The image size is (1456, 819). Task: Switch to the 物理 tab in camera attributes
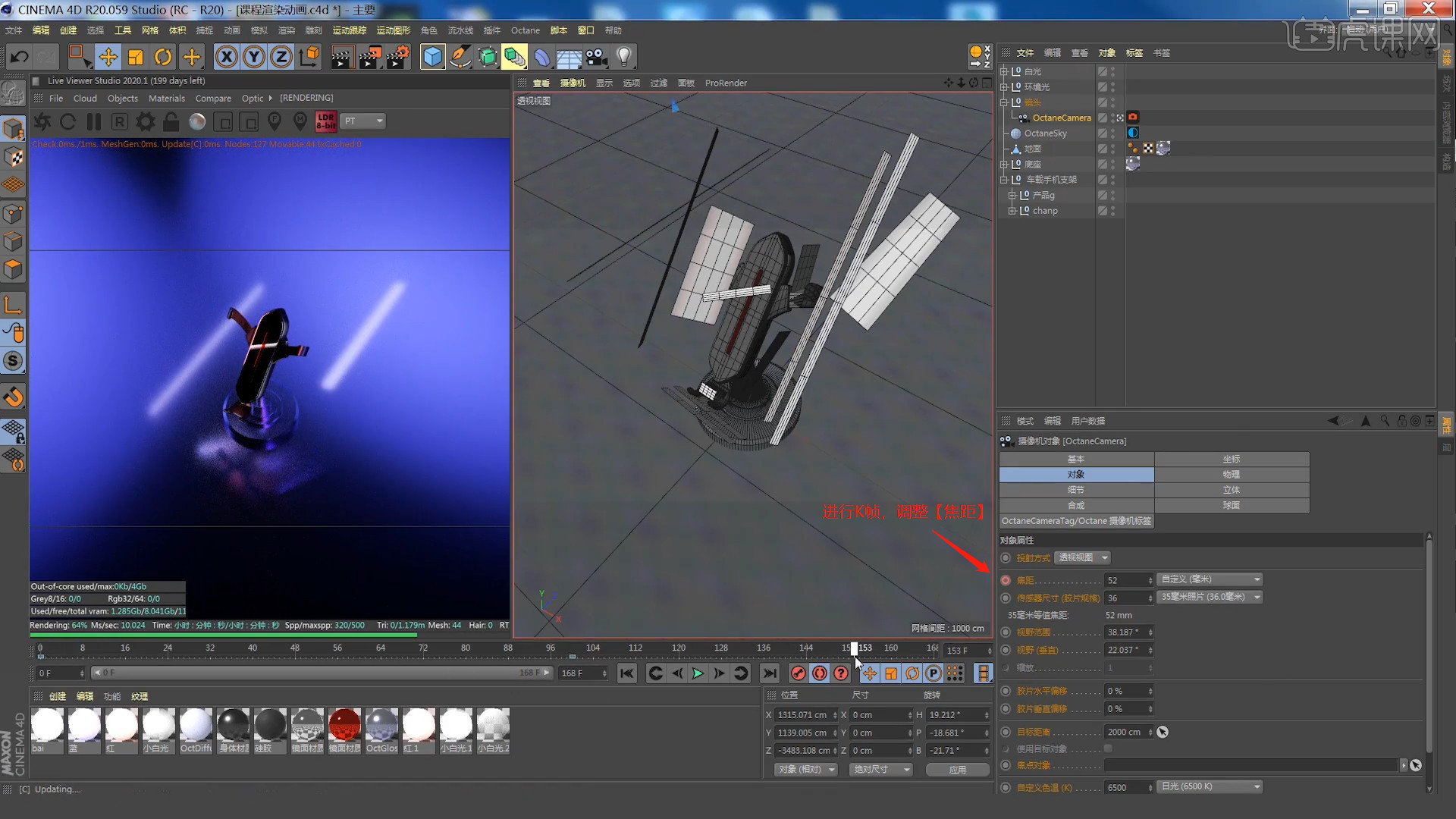[1232, 474]
